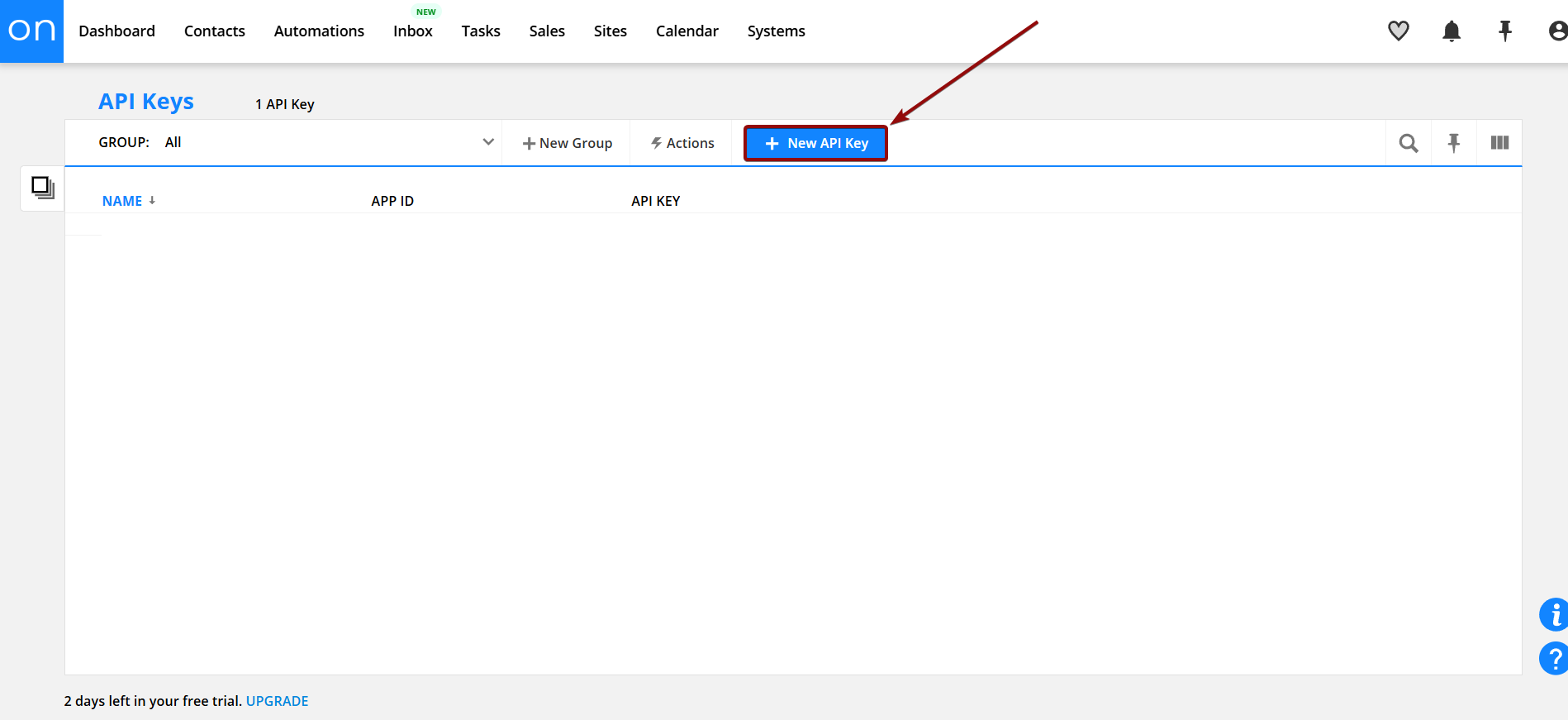Screen dimensions: 1568x720
Task: Pin this API Keys view via toolbar pin
Action: [x=1453, y=143]
